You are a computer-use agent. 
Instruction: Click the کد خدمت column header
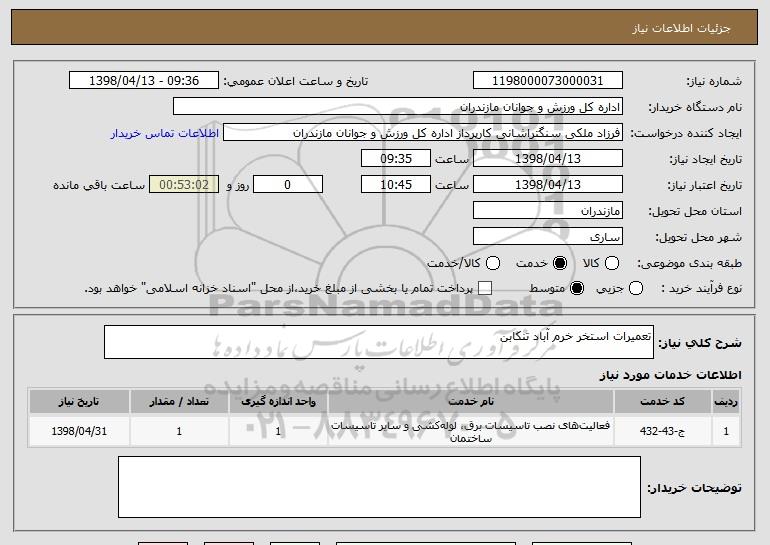click(662, 402)
